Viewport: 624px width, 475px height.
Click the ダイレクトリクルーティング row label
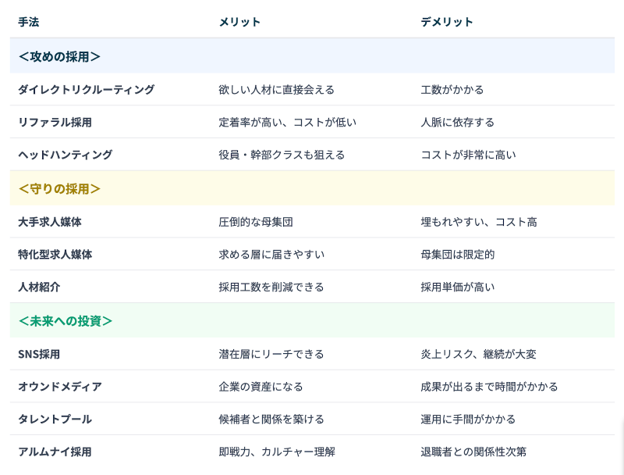86,89
